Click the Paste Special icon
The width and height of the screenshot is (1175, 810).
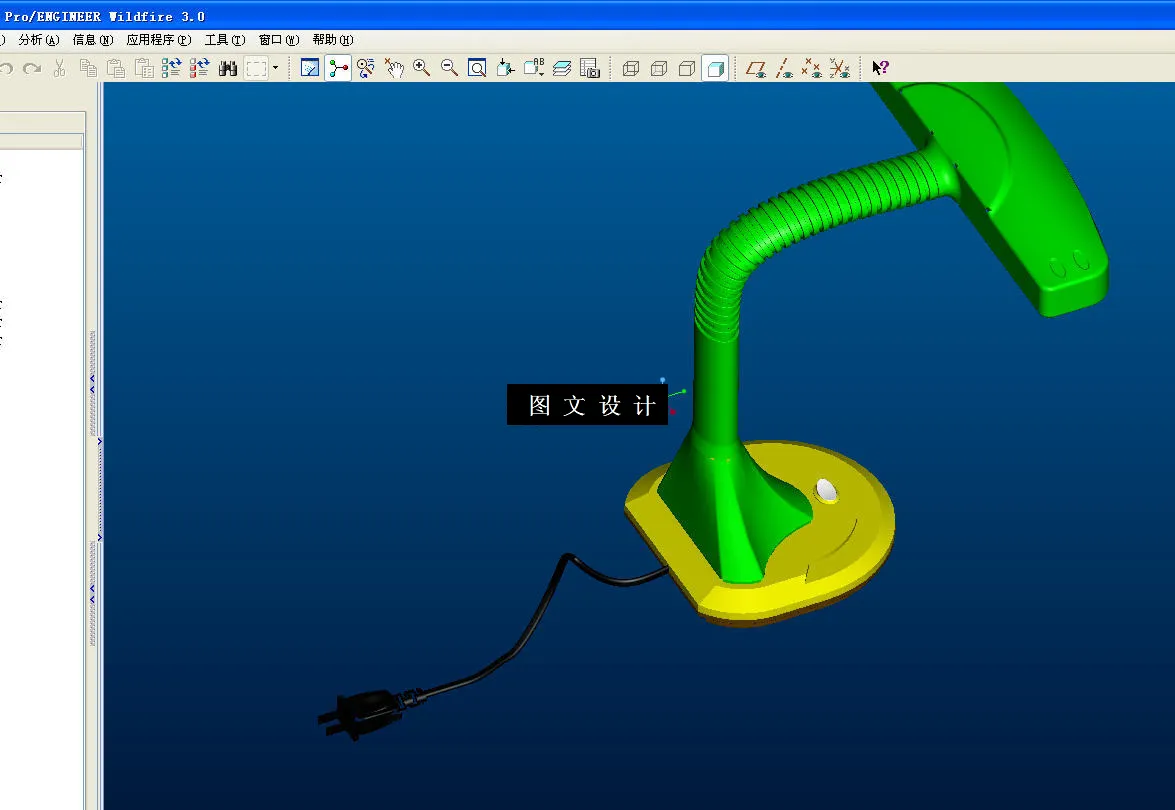coord(144,69)
